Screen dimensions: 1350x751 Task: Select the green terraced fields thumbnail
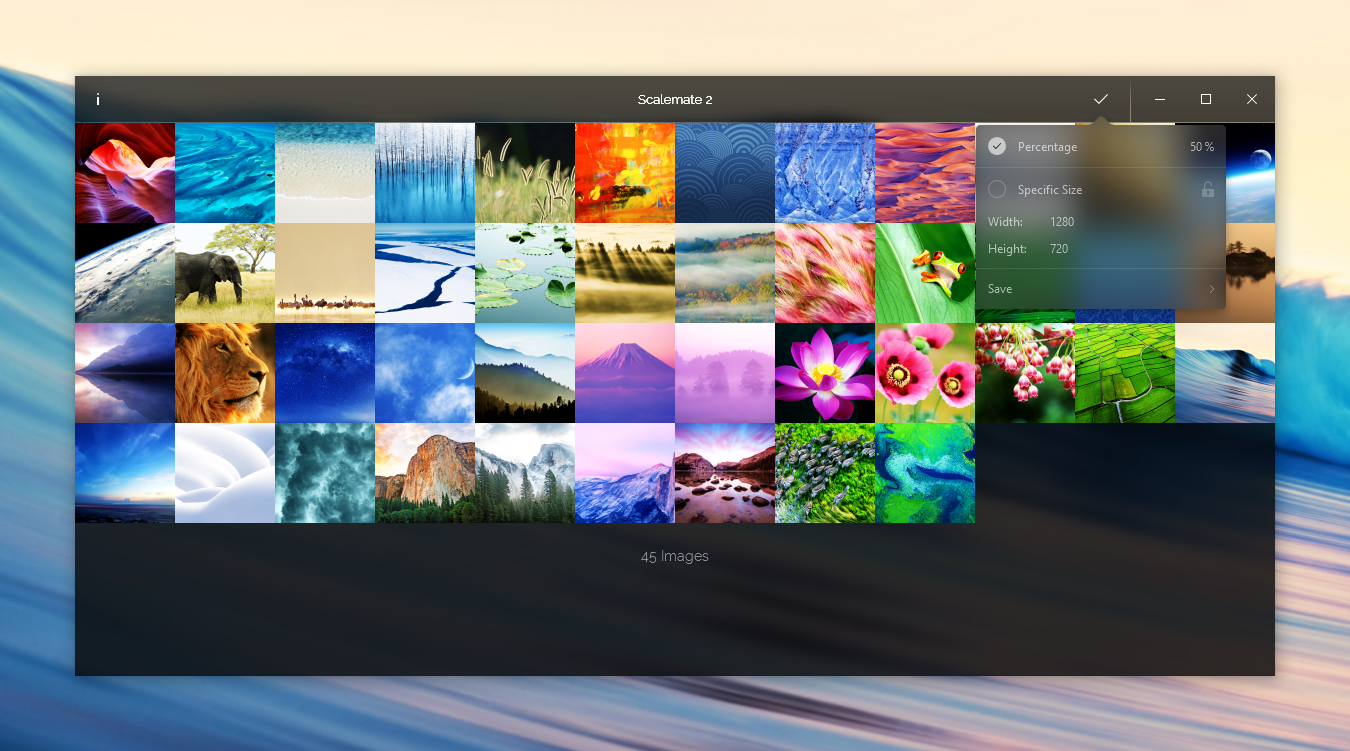(1125, 373)
